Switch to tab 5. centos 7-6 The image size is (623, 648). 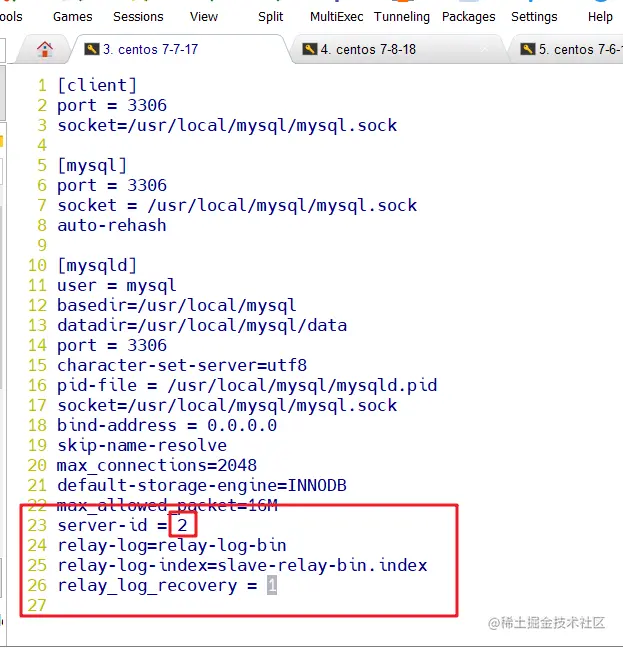[566, 50]
